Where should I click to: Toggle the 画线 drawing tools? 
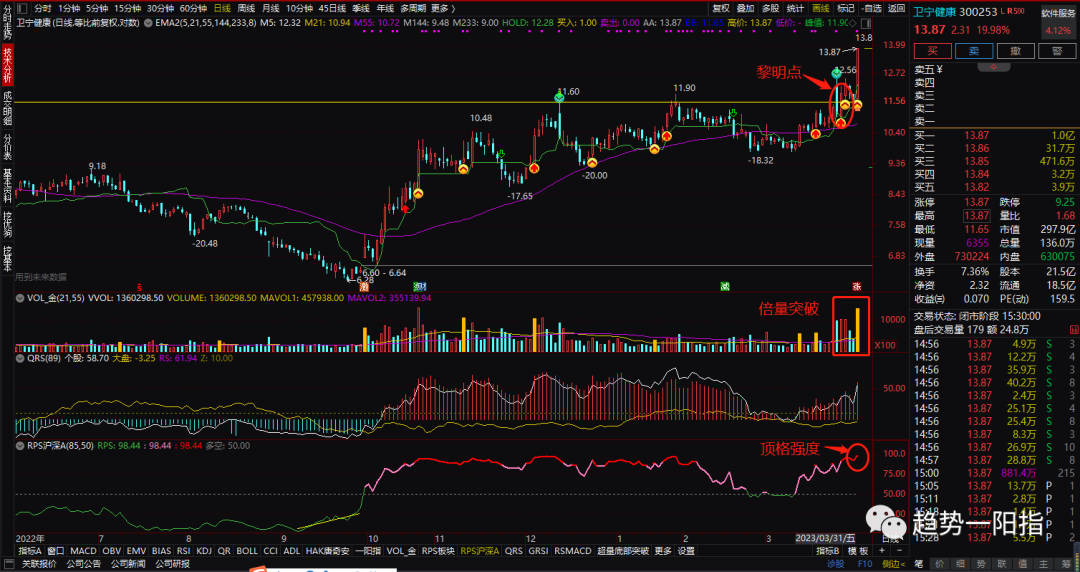click(x=821, y=8)
